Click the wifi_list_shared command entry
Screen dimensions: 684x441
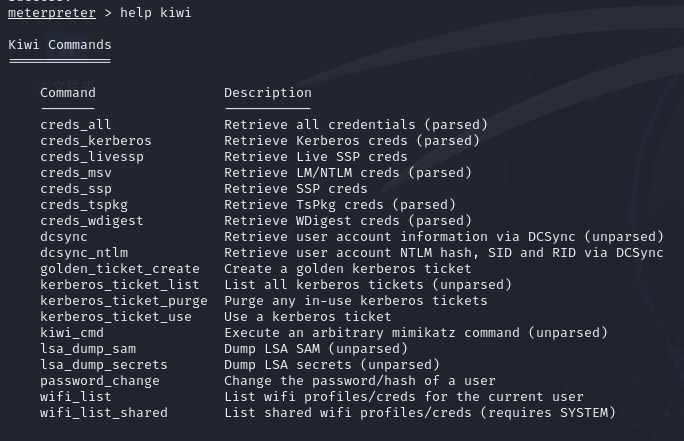[x=103, y=413]
